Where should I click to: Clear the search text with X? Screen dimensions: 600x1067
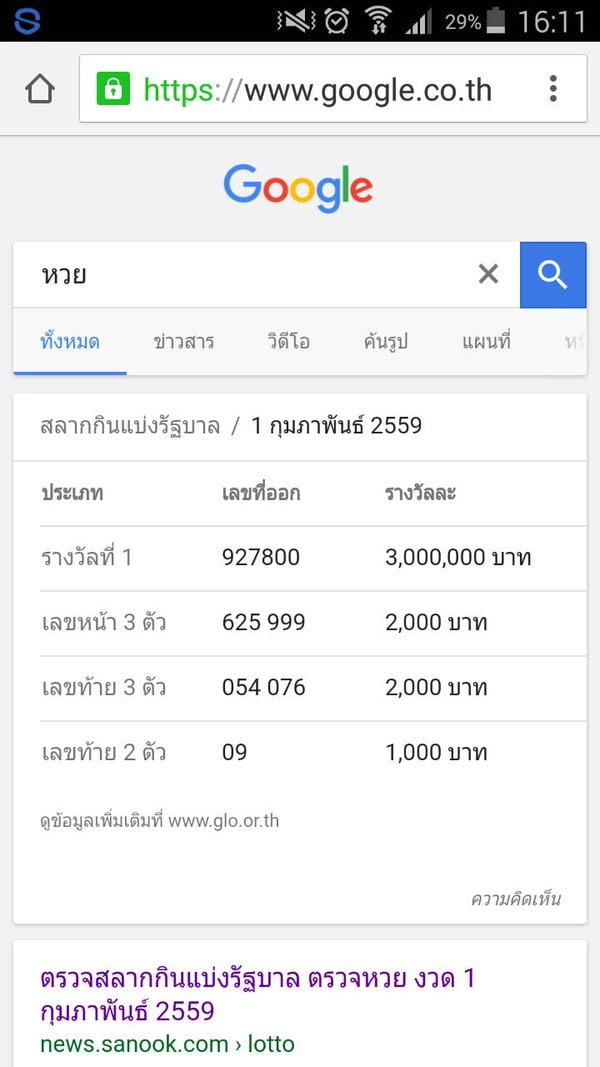[488, 274]
